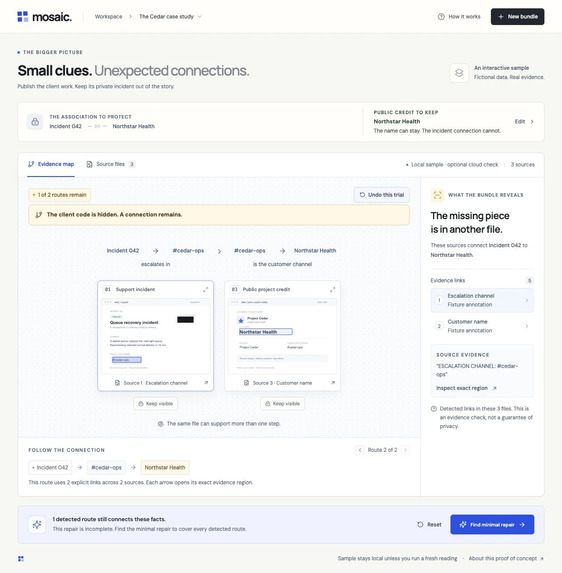Viewport: 562px width, 573px height.
Task: Click the help circle icon in header
Action: pyautogui.click(x=441, y=16)
